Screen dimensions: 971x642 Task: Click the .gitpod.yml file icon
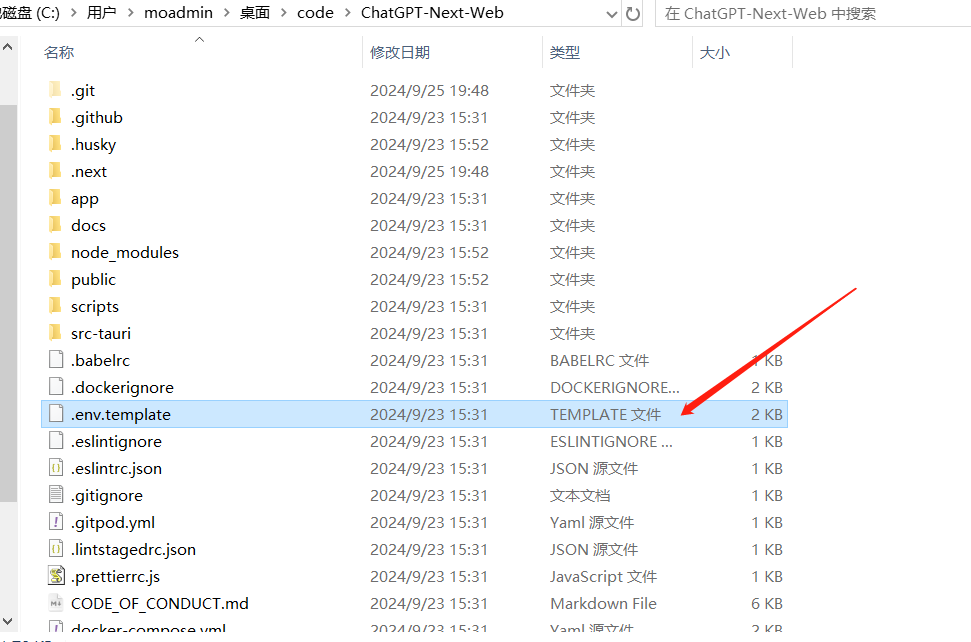(x=56, y=522)
